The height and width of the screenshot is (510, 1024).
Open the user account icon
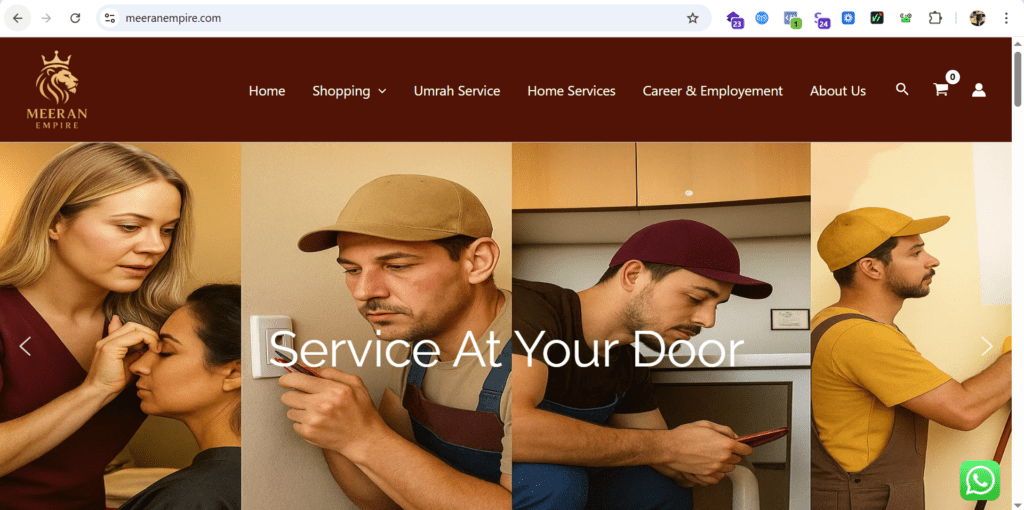tap(978, 90)
